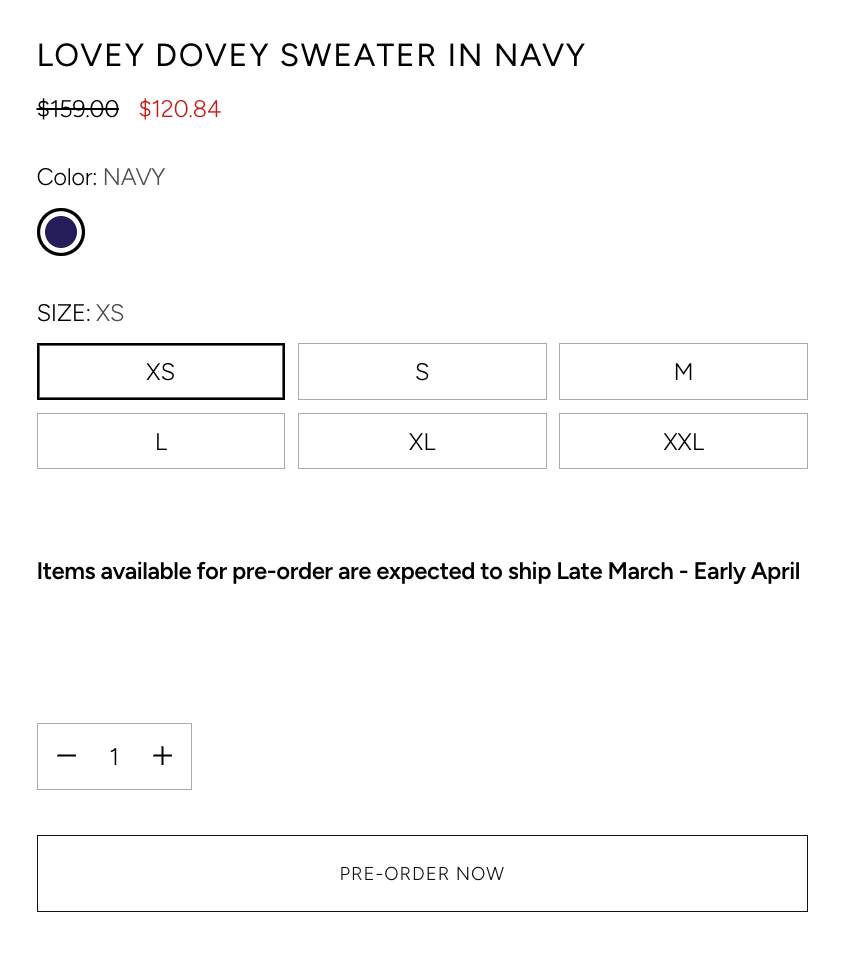The height and width of the screenshot is (962, 850).
Task: Click the Pre-Order Now button
Action: (x=422, y=873)
